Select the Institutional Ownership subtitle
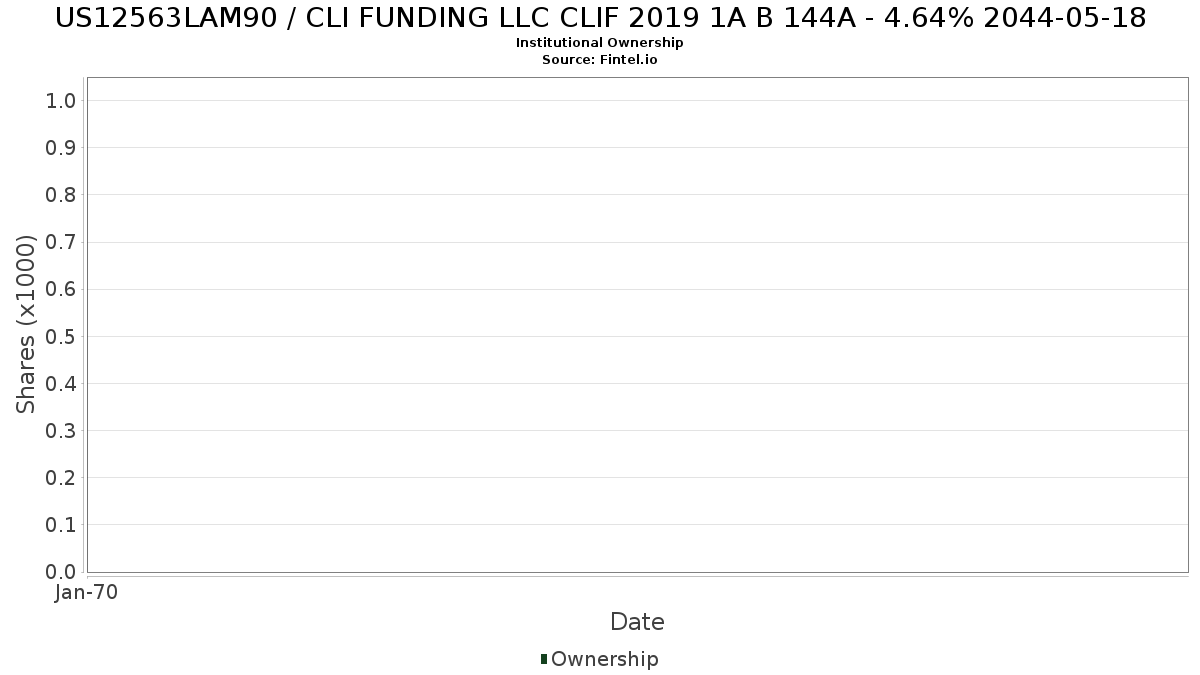This screenshot has width=1200, height=675. point(600,43)
